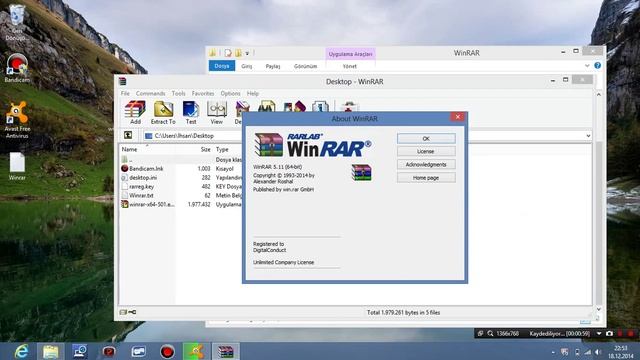Click the folder icon in Explorer quick access toolbar
This screenshot has height=360, width=640.
(212, 53)
